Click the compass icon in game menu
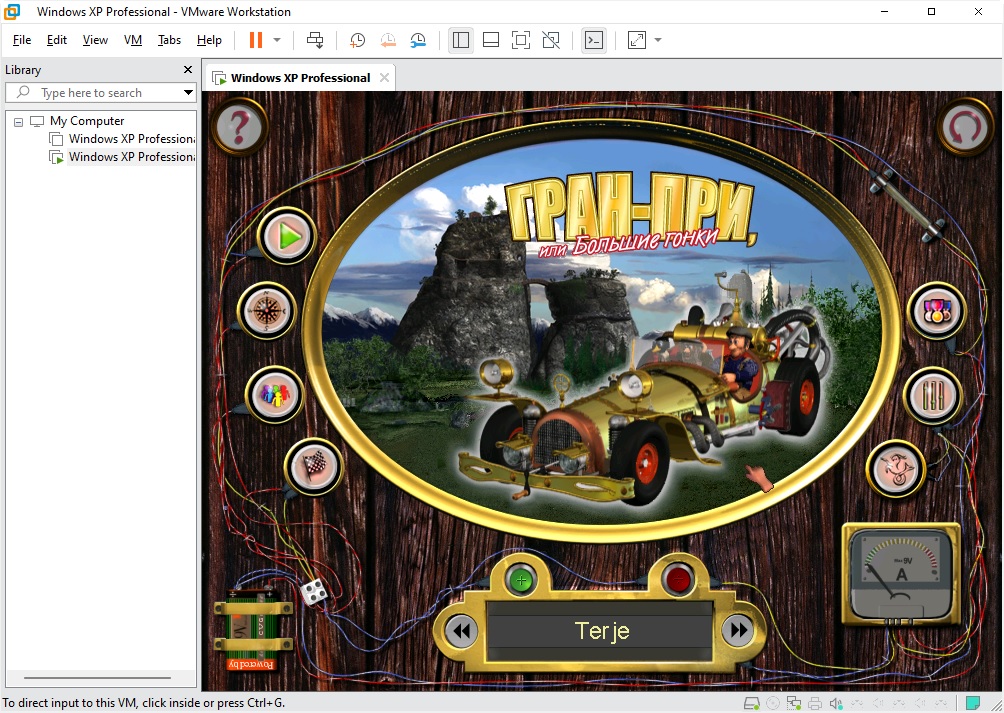This screenshot has height=713, width=1004. [x=268, y=312]
